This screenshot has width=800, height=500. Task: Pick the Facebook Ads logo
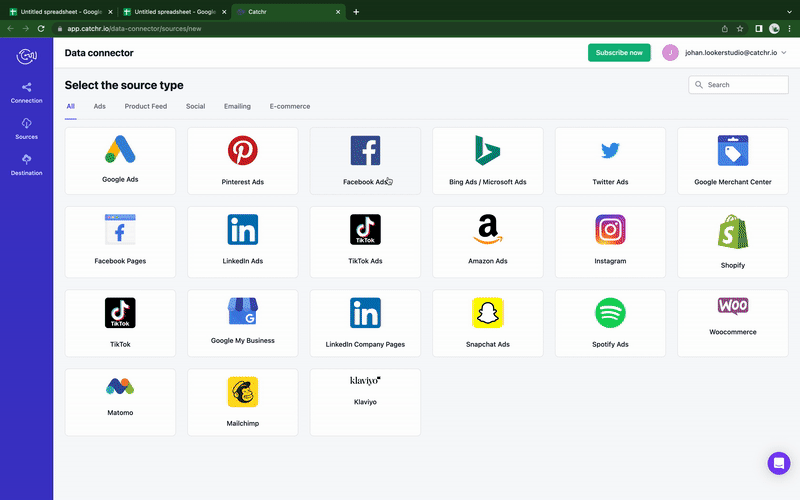point(365,151)
